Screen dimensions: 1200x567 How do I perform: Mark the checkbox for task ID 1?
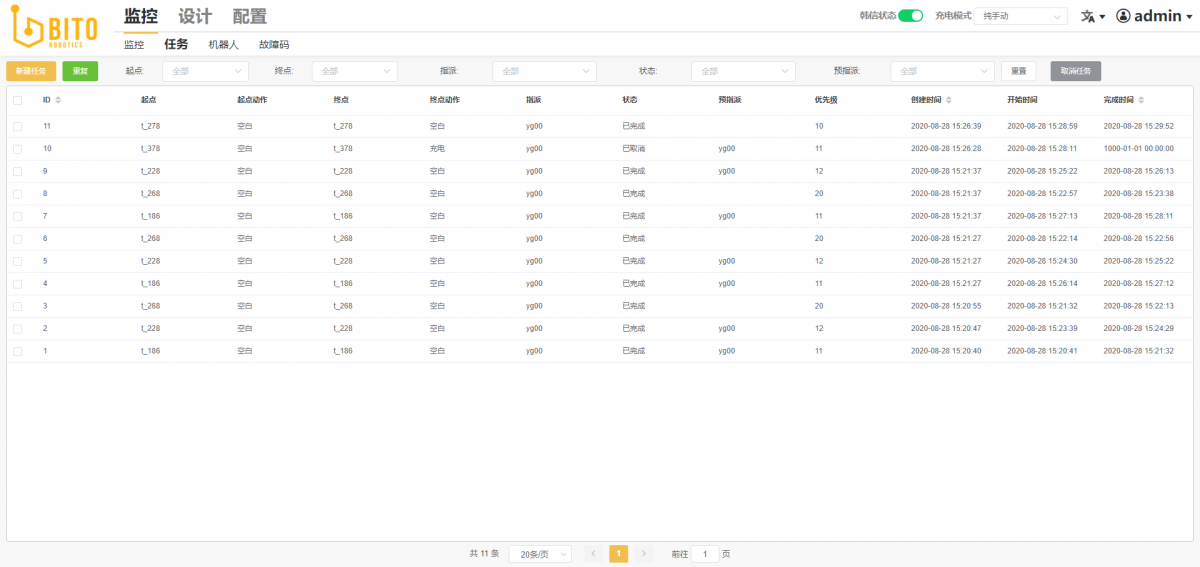[17, 351]
